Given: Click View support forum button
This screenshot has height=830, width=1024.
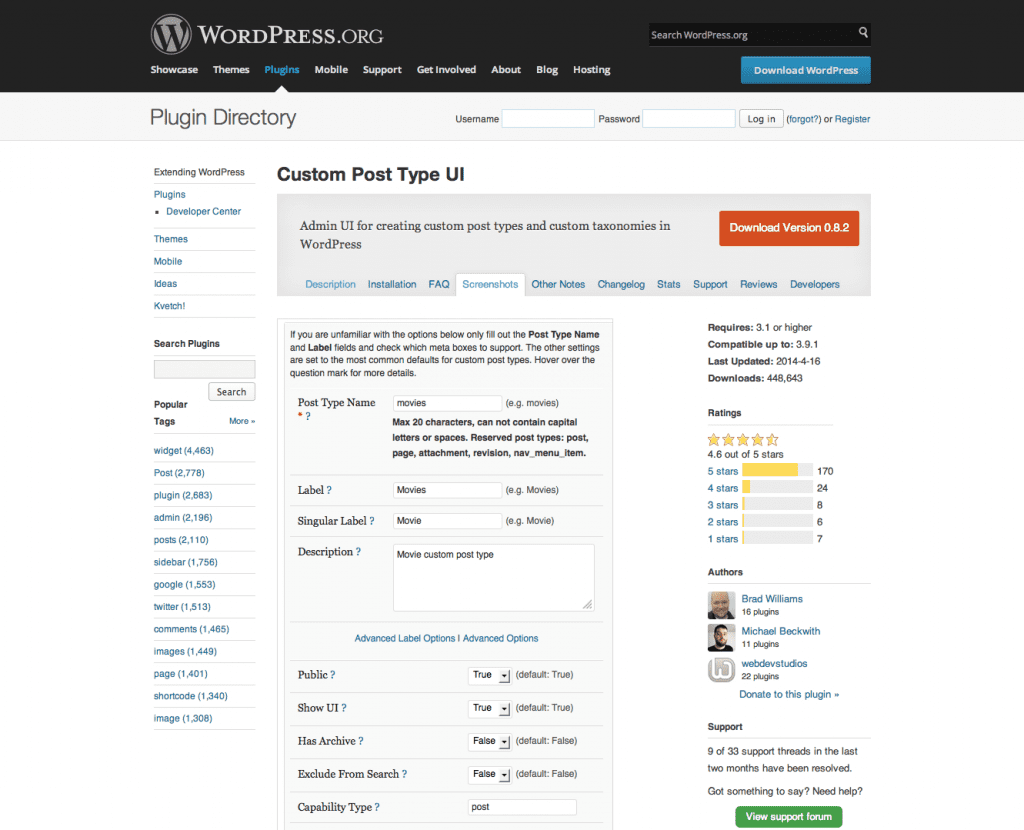Looking at the screenshot, I should tap(788, 817).
